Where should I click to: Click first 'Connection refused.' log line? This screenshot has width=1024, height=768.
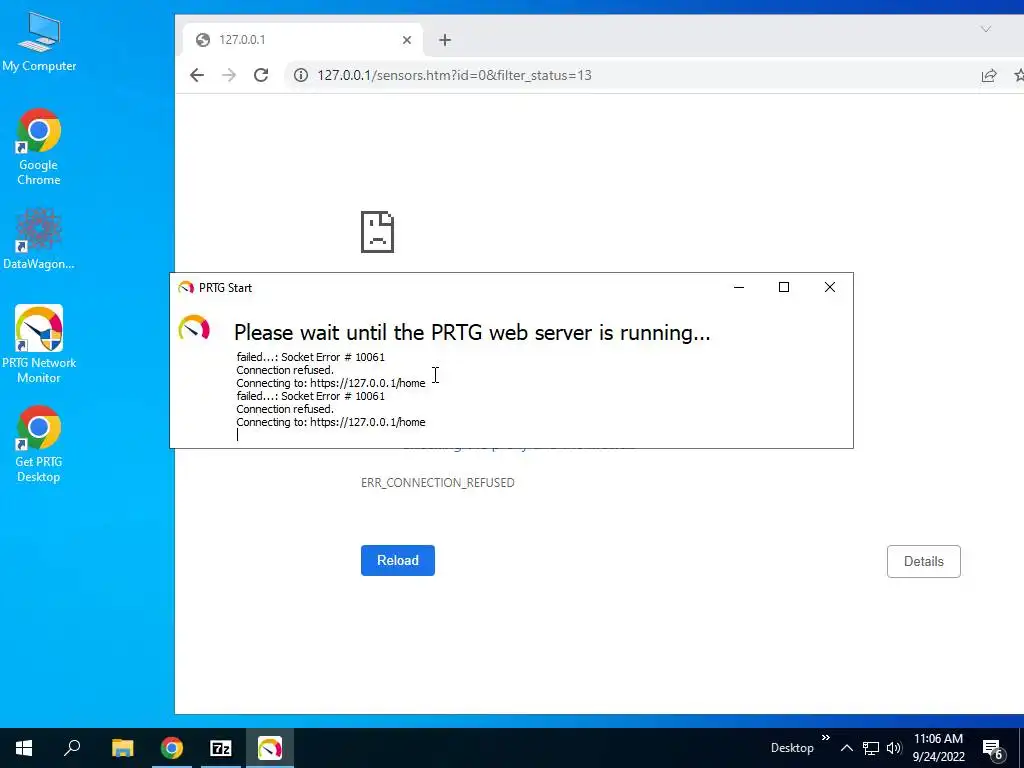[x=285, y=370]
